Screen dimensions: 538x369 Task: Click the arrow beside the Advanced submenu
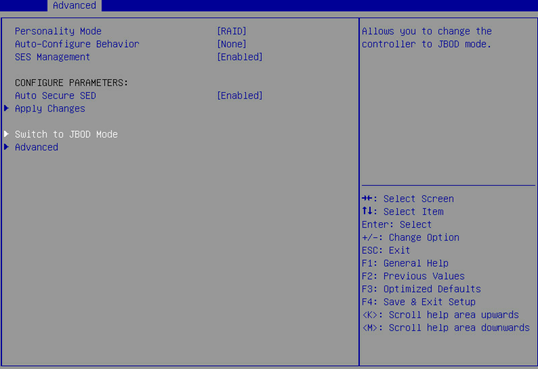6,147
